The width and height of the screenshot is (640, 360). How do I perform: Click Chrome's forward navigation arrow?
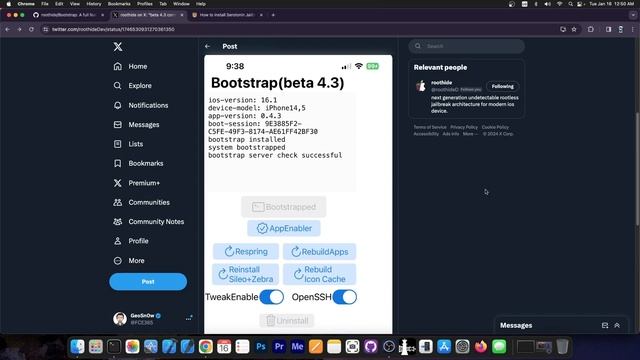click(19, 29)
